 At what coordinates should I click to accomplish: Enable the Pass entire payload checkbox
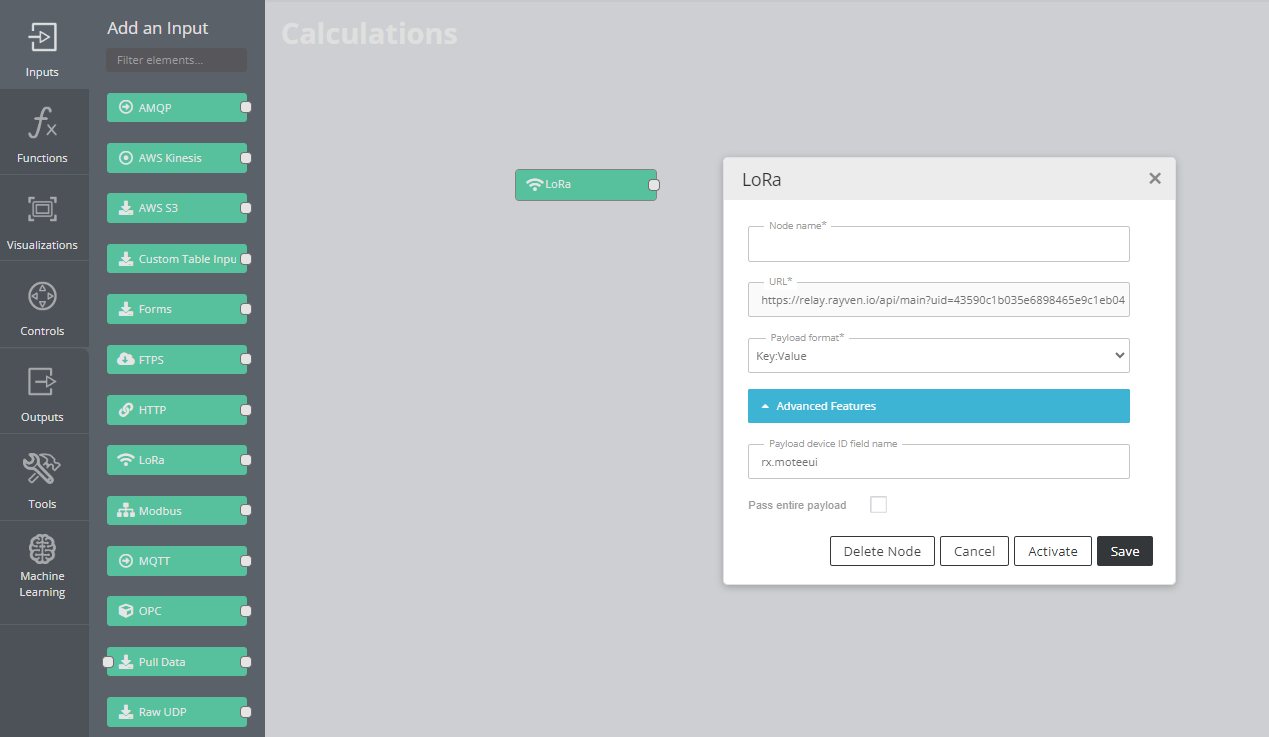click(878, 504)
